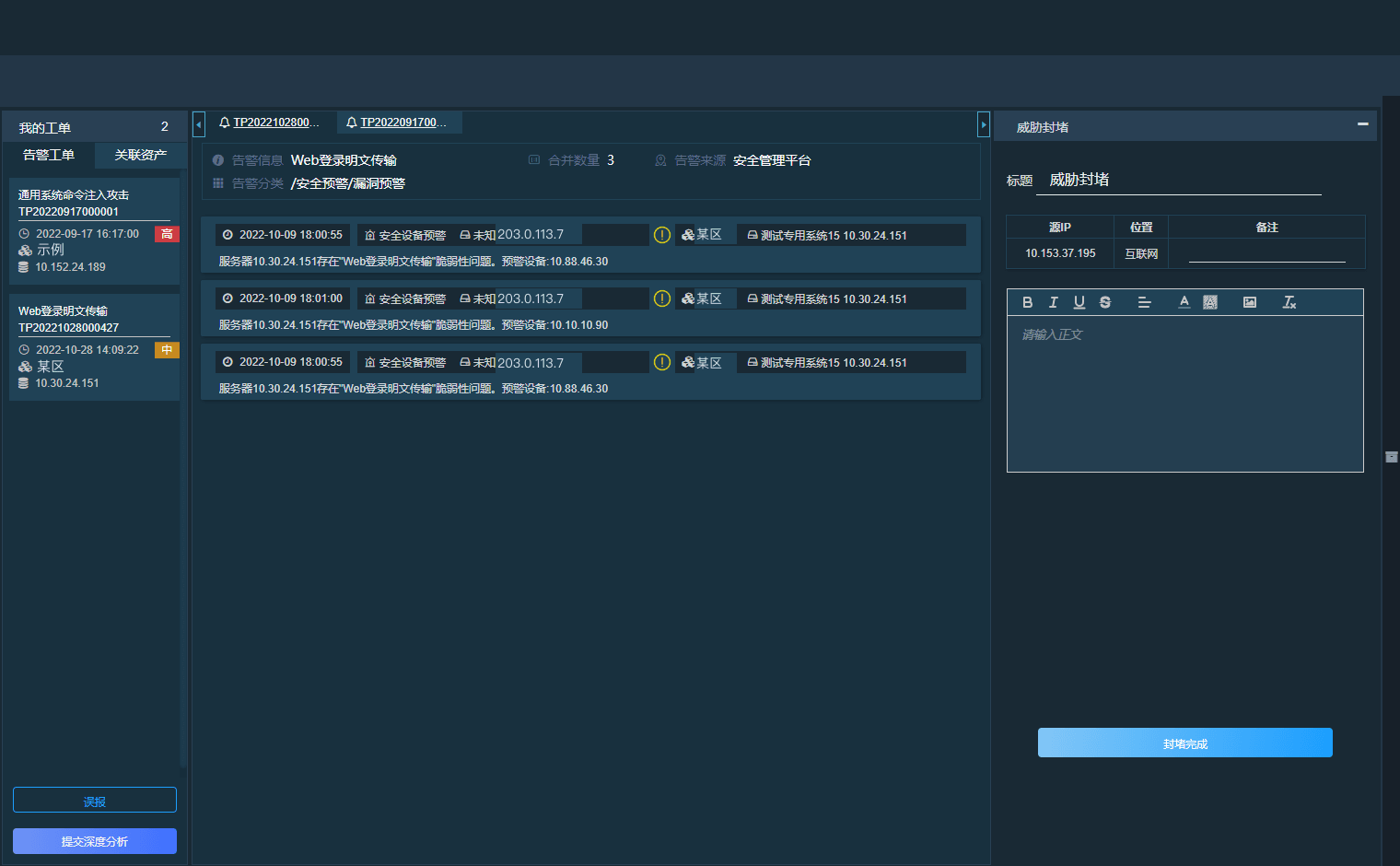This screenshot has width=1400, height=866.
Task: Click the 我的工单 header
Action: coord(94,127)
